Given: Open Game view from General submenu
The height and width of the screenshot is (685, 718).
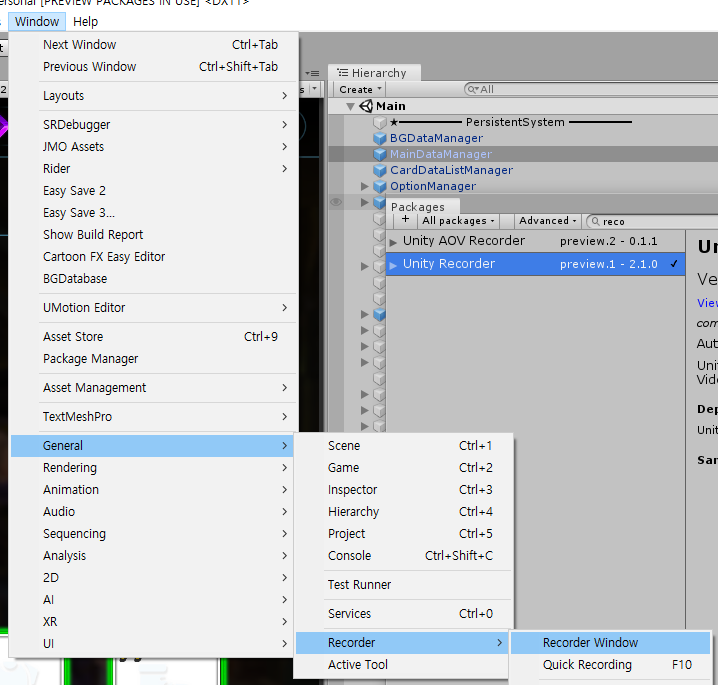Looking at the screenshot, I should tap(403, 468).
